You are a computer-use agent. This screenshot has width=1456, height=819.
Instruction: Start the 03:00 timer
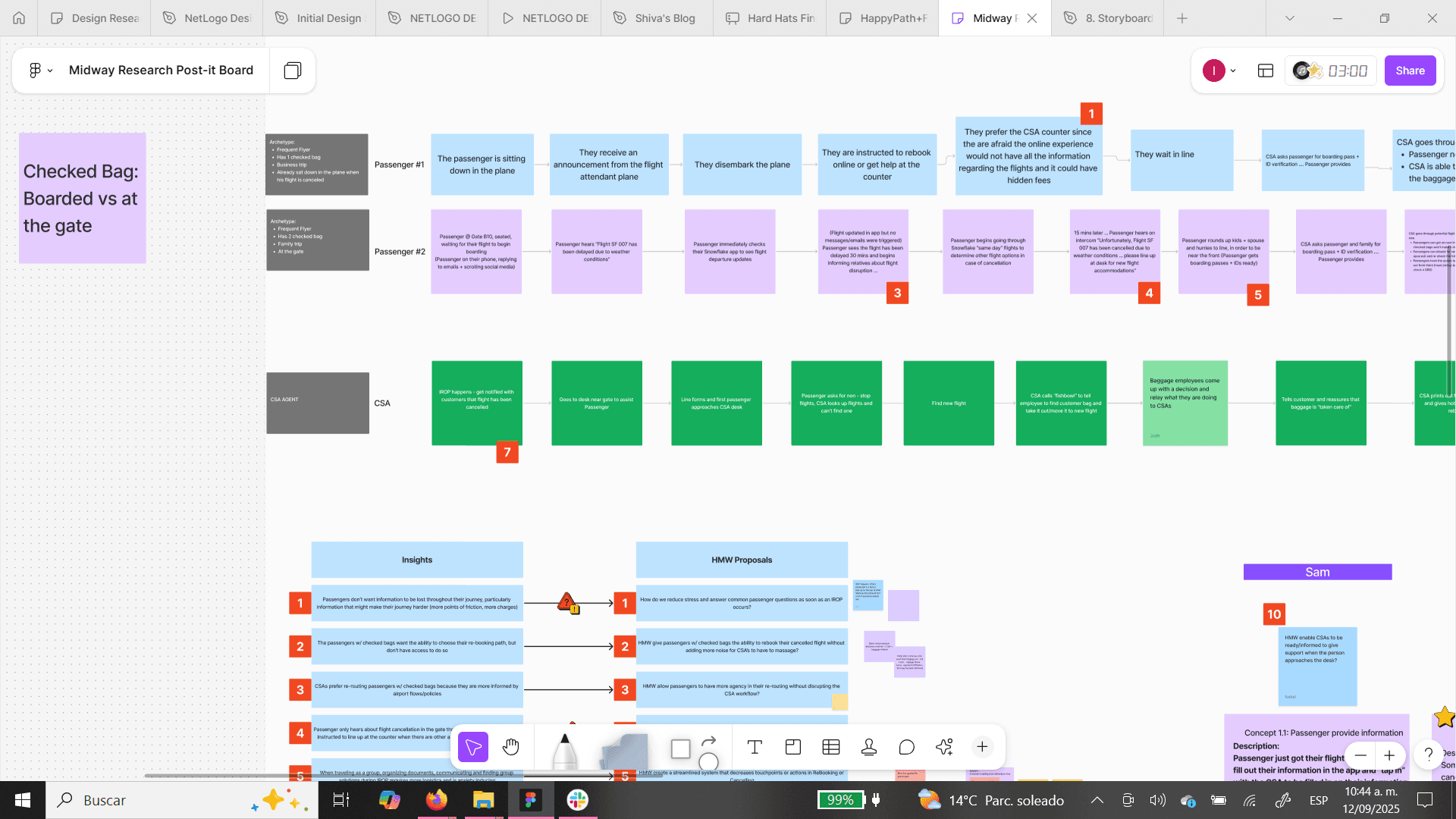[1348, 71]
